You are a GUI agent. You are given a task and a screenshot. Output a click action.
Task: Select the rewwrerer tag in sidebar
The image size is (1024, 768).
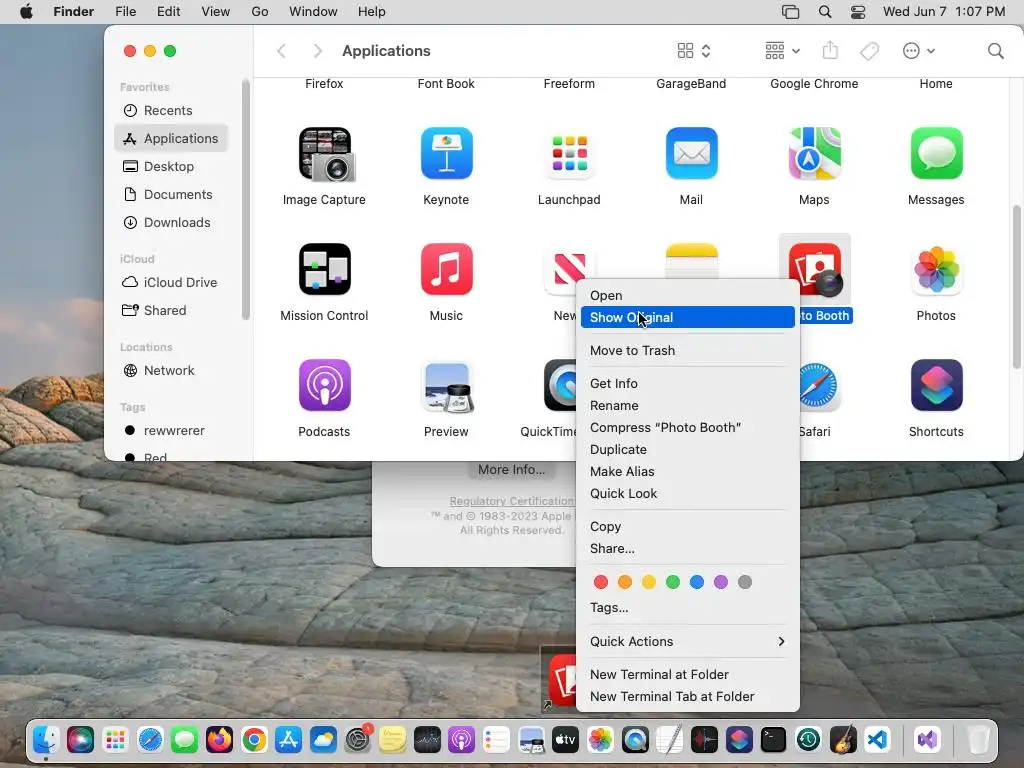(x=171, y=431)
